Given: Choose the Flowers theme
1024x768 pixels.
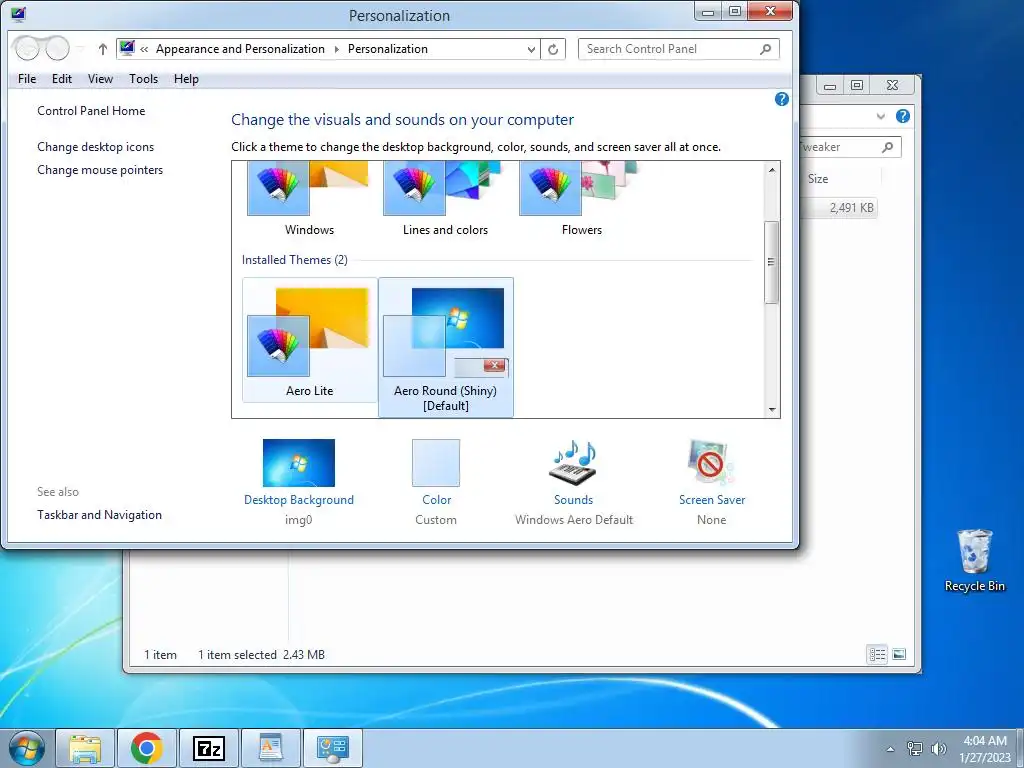Looking at the screenshot, I should coord(581,200).
